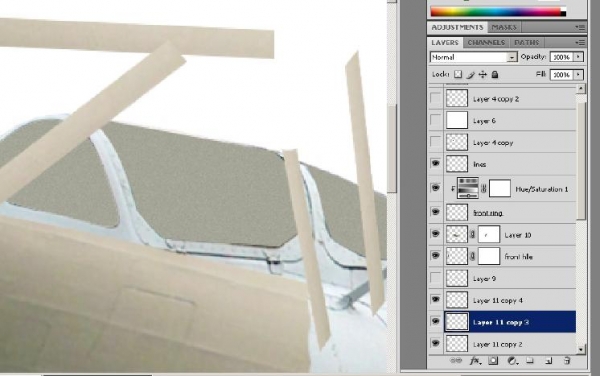Click the canvas vertical scrollbar thumb
The height and width of the screenshot is (376, 600).
tap(392, 149)
